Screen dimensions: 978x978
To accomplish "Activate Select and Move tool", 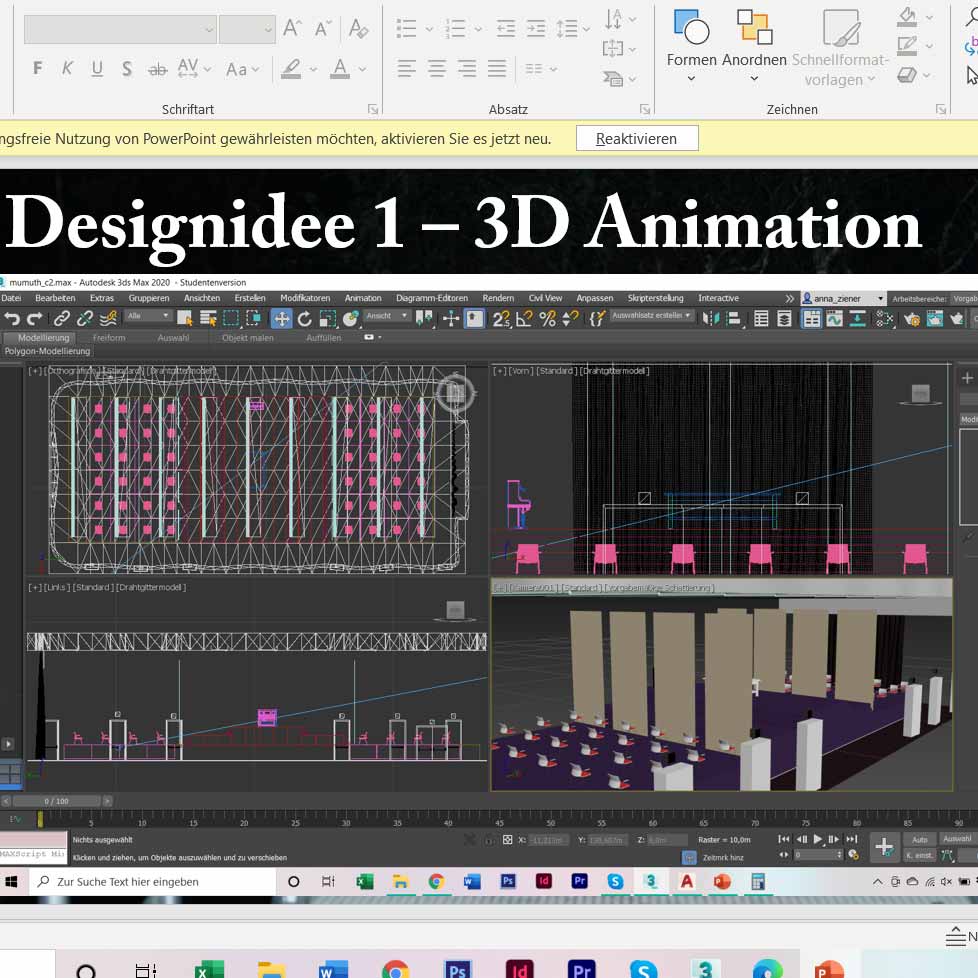I will pyautogui.click(x=281, y=319).
